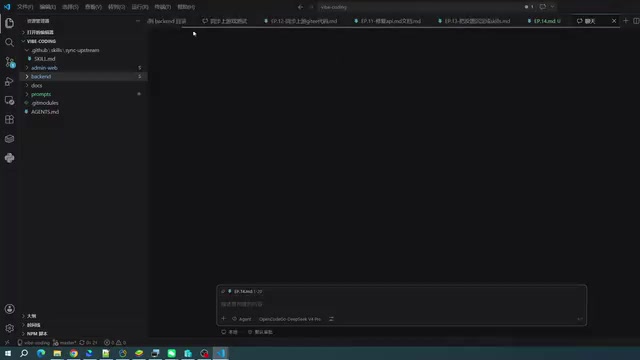
Task: Click the send arrow in chat box
Action: click(x=580, y=319)
